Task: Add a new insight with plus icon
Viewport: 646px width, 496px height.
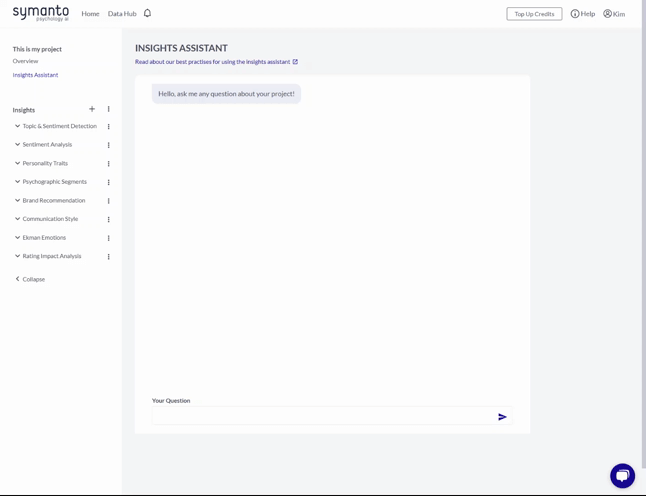Action: [92, 109]
